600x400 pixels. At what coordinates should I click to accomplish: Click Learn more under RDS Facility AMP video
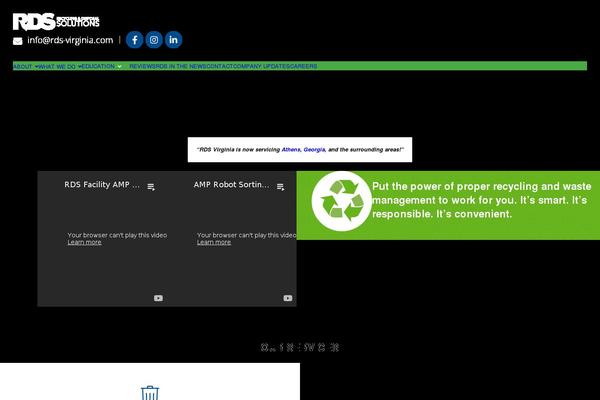point(85,242)
